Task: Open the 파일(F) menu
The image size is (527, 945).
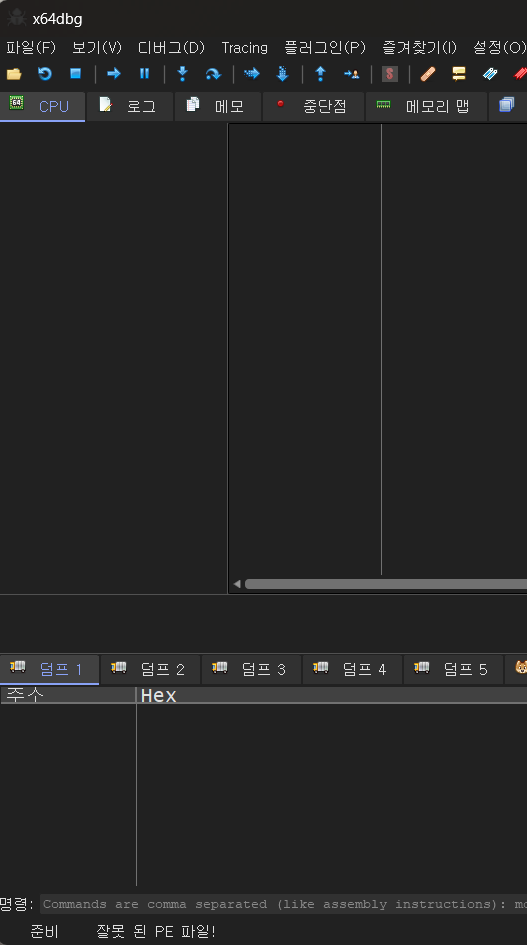Action: click(31, 48)
